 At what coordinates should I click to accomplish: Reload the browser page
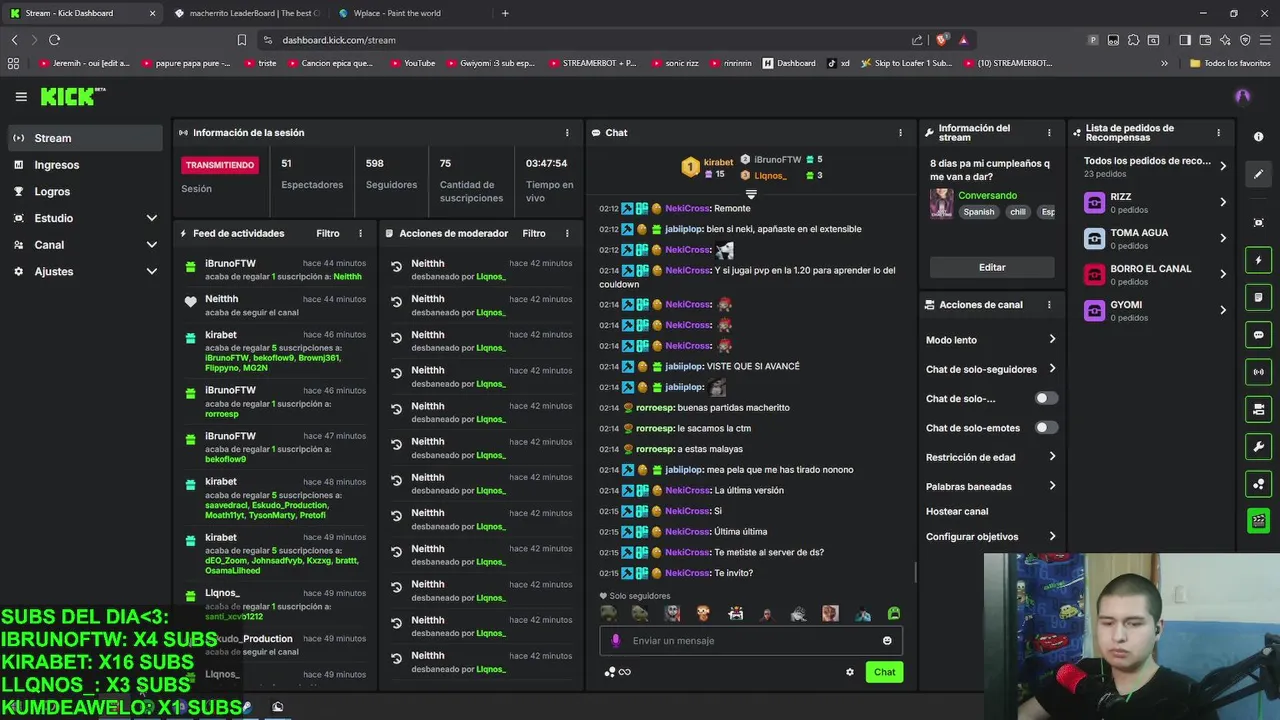(54, 40)
